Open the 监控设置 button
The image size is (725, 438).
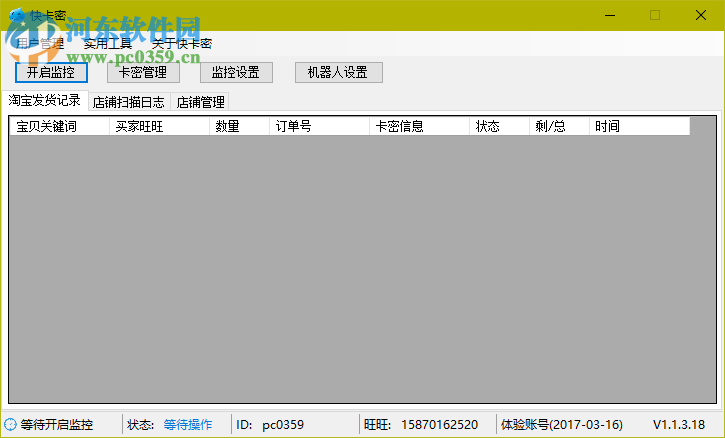(236, 73)
